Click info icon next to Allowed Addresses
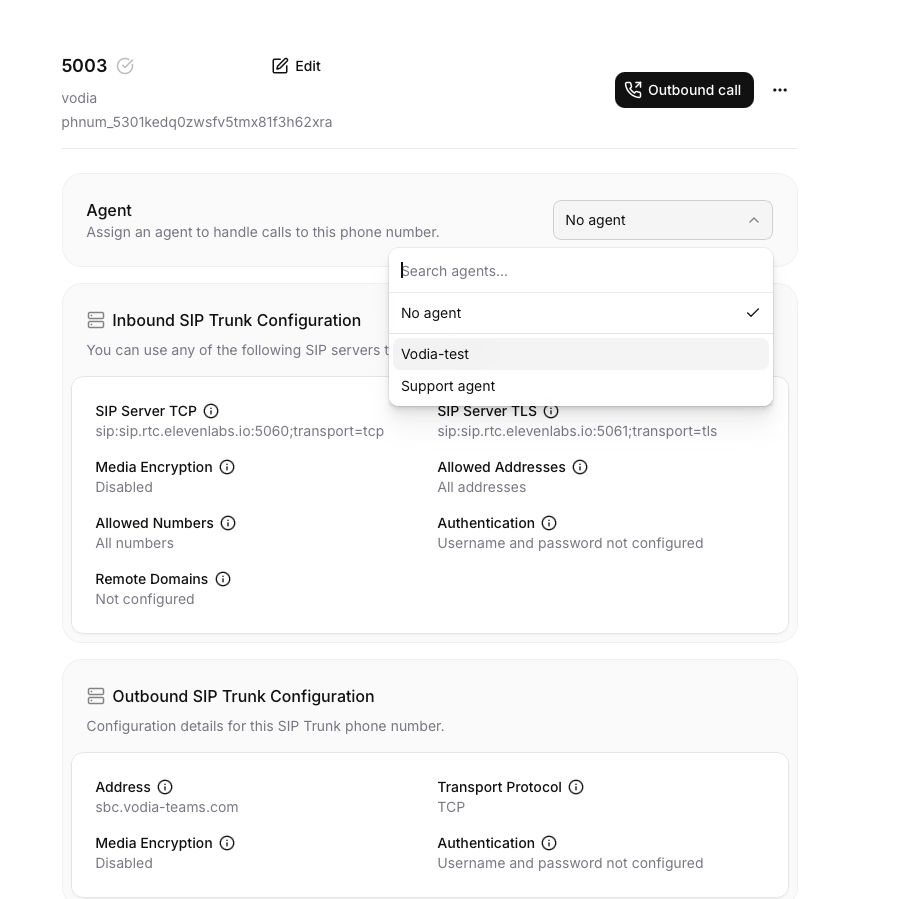 tap(580, 467)
